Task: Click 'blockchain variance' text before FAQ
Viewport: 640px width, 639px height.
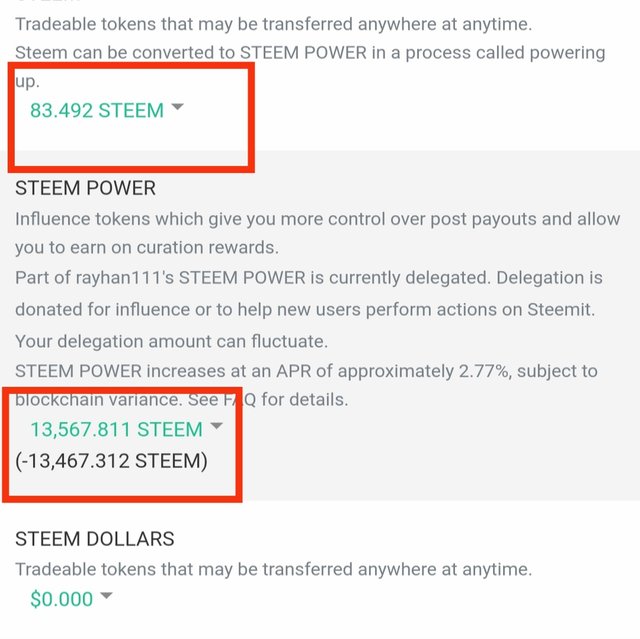Action: pyautogui.click(x=99, y=399)
